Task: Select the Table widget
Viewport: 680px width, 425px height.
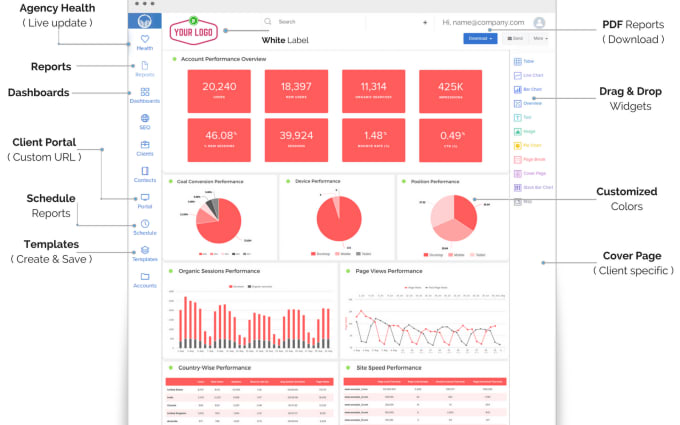Action: click(524, 62)
